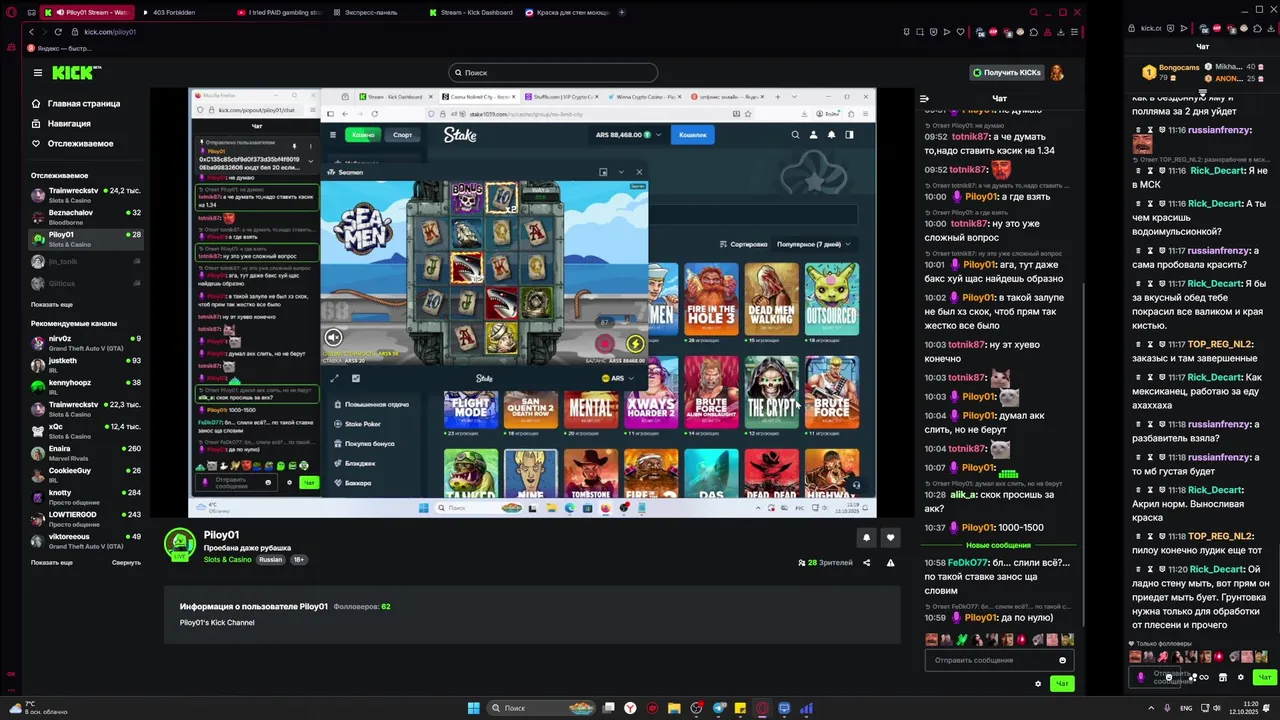Collapse recommended list with Свернуть
Image resolution: width=1280 pixels, height=720 pixels.
(x=126, y=562)
